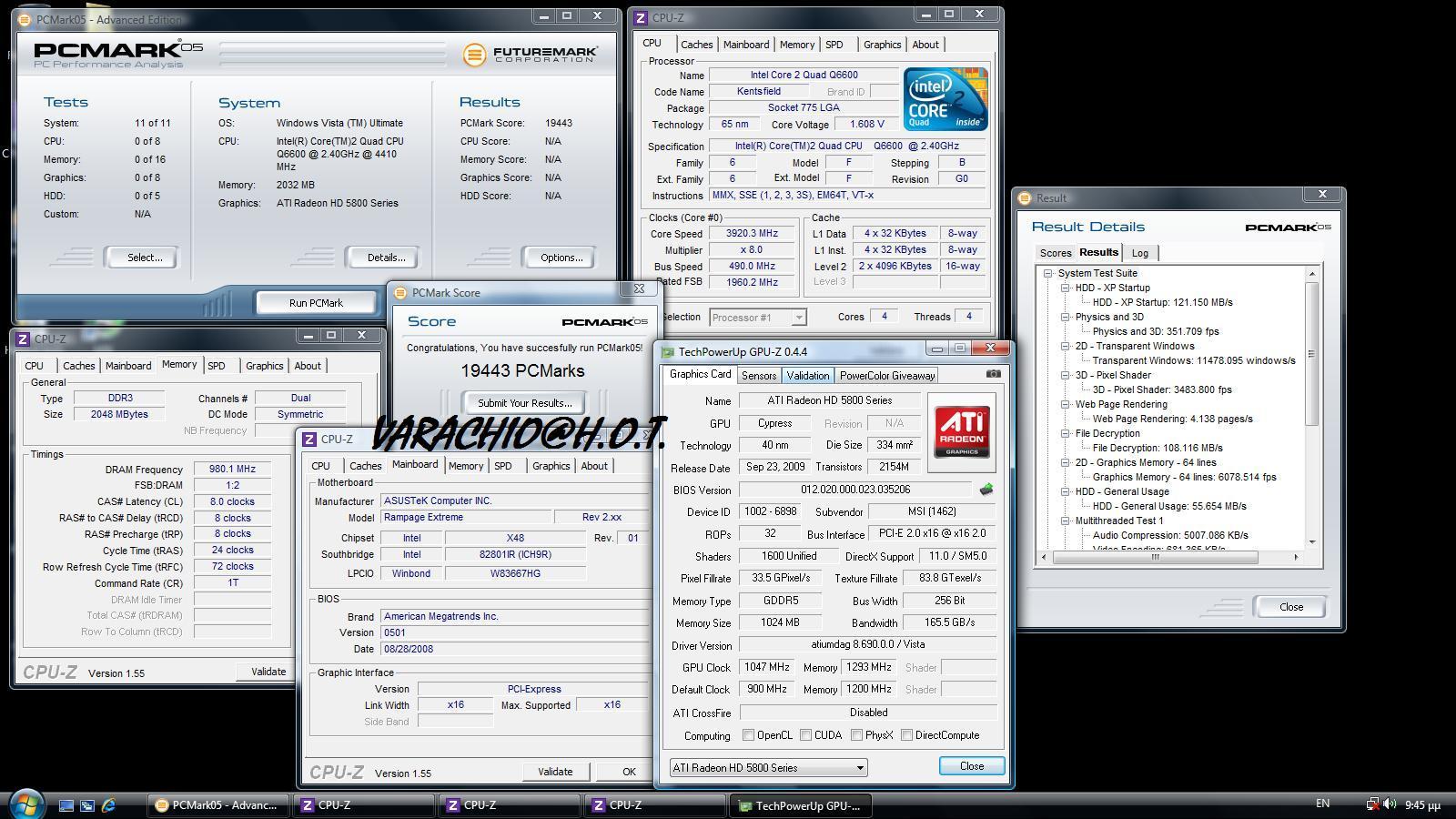1456x819 pixels.
Task: Open the Windows Start orb
Action: tap(25, 804)
